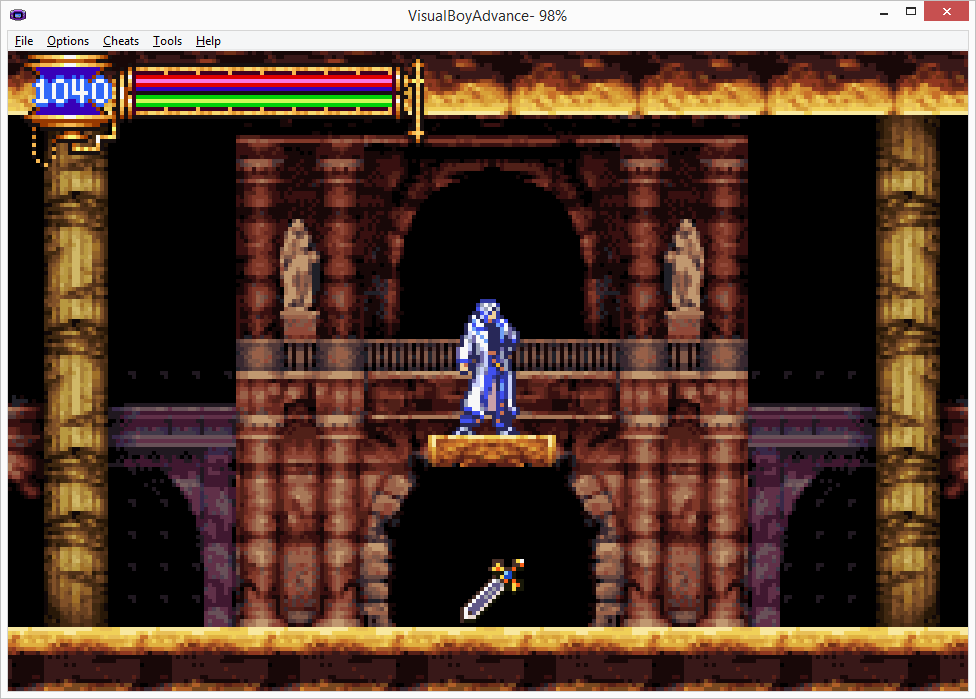Image resolution: width=976 pixels, height=699 pixels.
Task: Open the Tools menu
Action: [x=167, y=41]
